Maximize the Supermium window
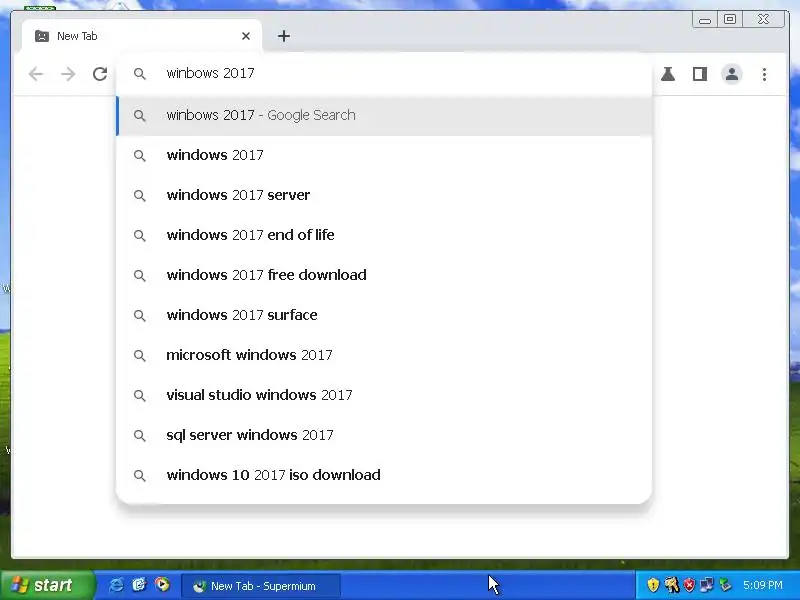The width and height of the screenshot is (800, 600). [730, 19]
